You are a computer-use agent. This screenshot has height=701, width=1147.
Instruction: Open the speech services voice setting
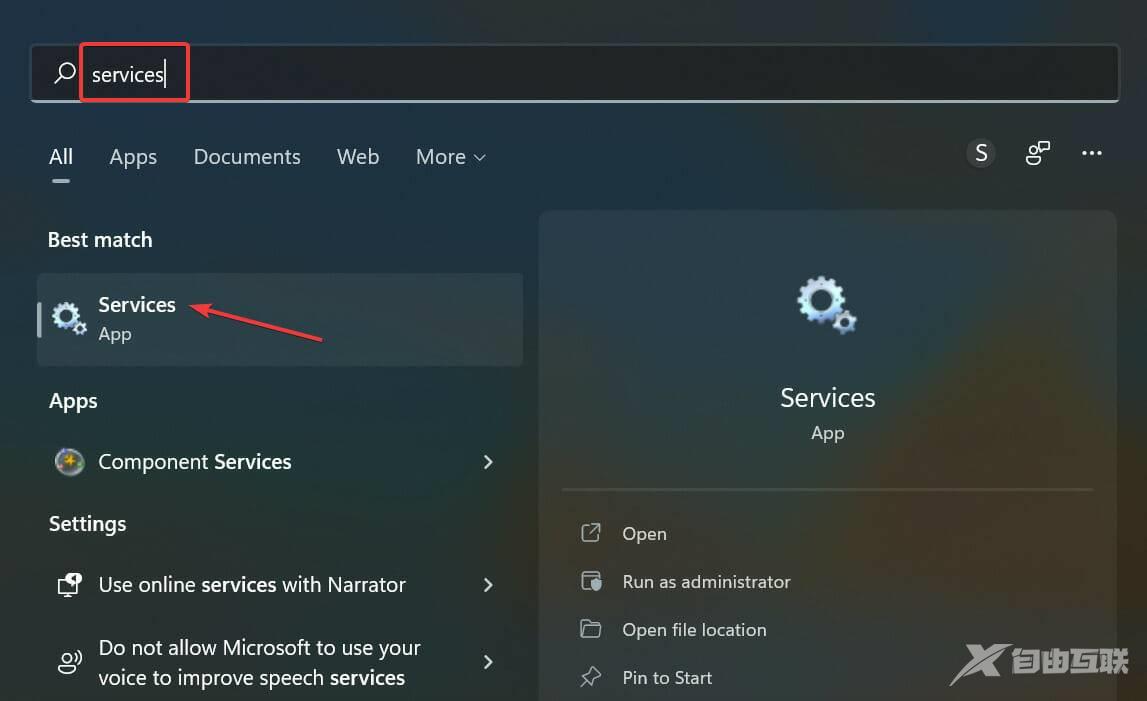pyautogui.click(x=280, y=662)
